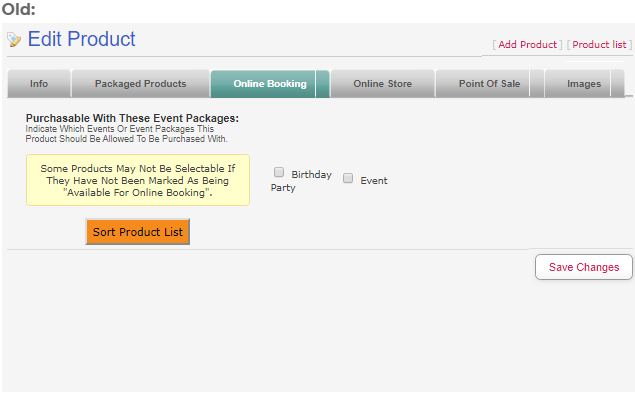
Task: Click the narrow gray segment after Images tab
Action: [x=618, y=83]
